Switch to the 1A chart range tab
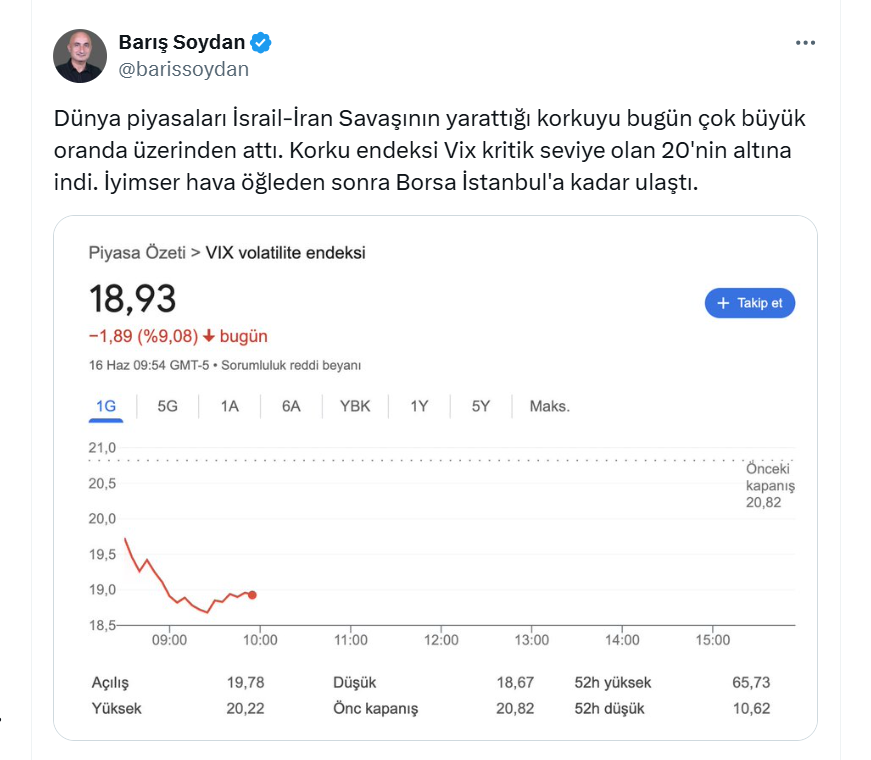Image resolution: width=871 pixels, height=760 pixels. [x=229, y=407]
